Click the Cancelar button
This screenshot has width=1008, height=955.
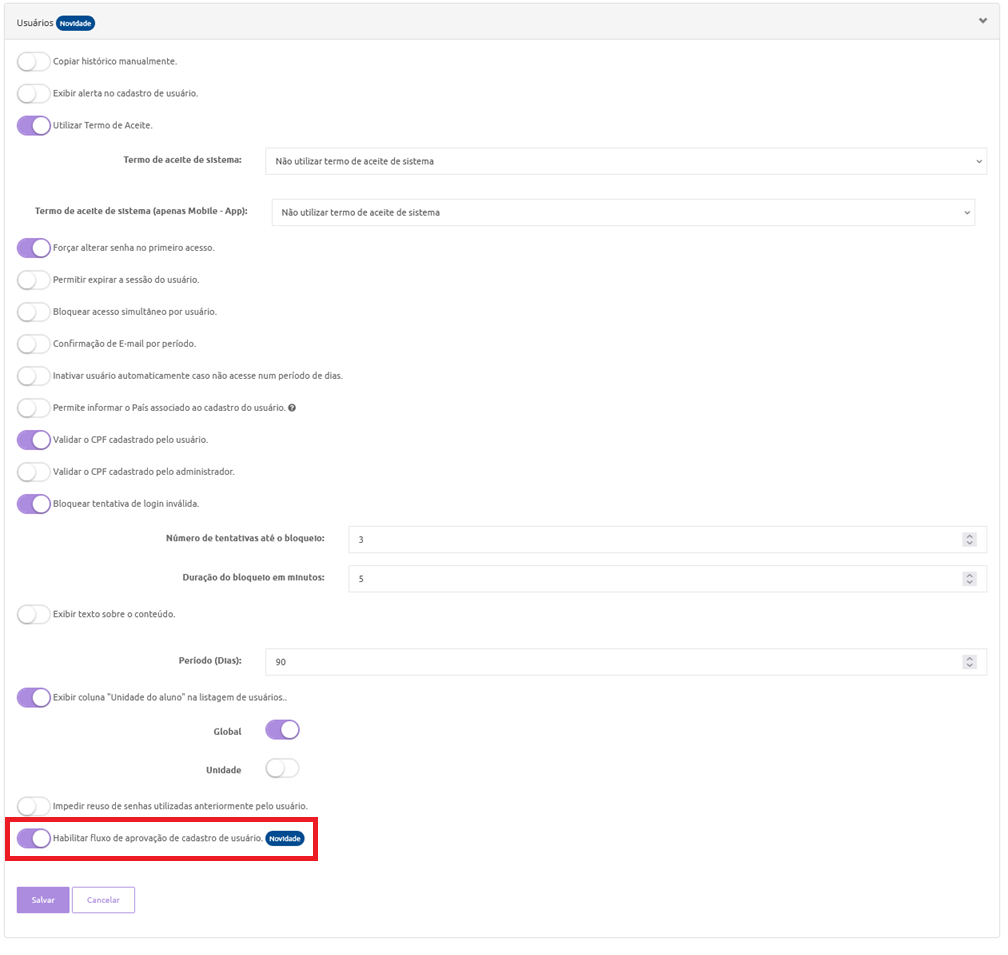[103, 900]
